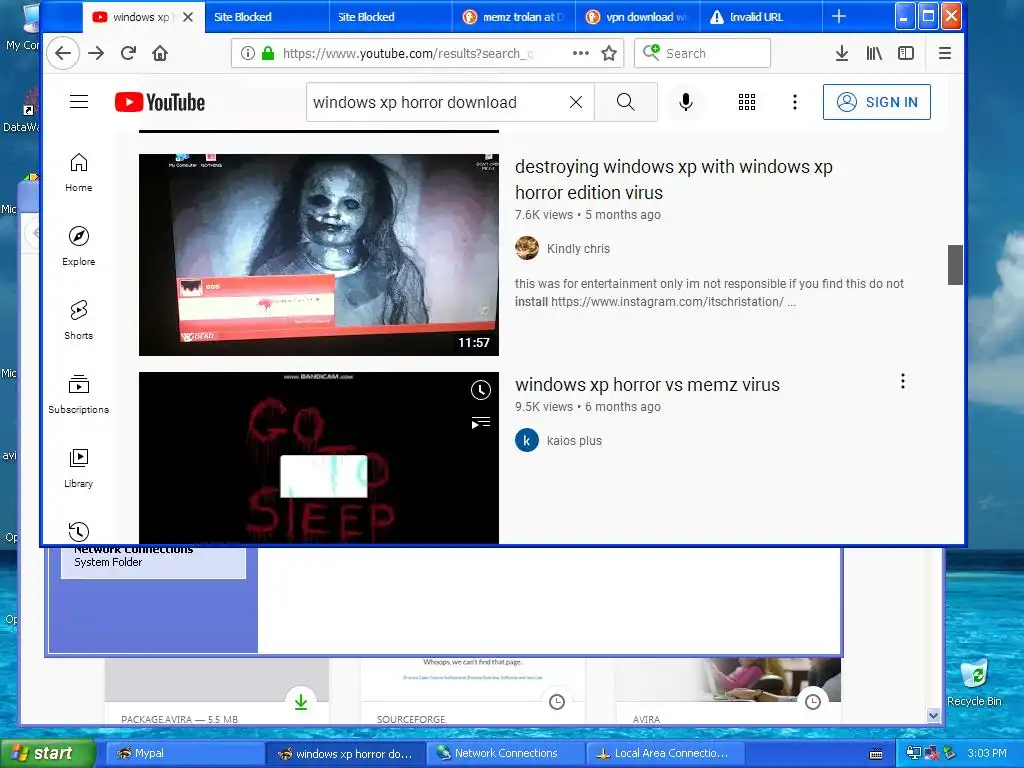1024x768 pixels.
Task: Close the active windows xp tab
Action: coord(188,17)
